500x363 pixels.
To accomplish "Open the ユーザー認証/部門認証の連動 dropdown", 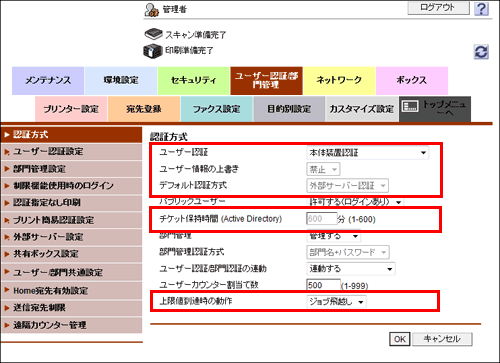I will tap(351, 269).
